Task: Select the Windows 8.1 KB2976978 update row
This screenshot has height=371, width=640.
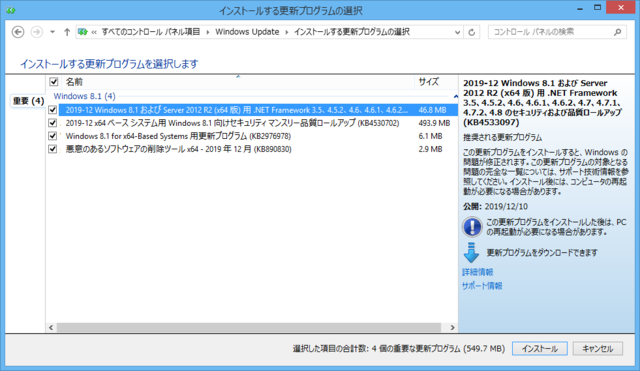Action: tap(258, 136)
